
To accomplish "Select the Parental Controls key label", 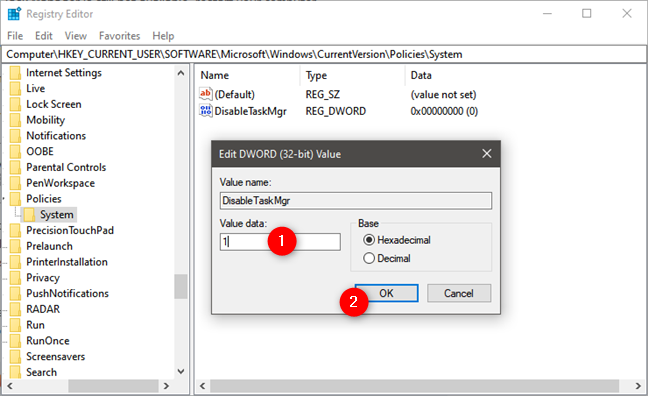I will click(x=66, y=167).
